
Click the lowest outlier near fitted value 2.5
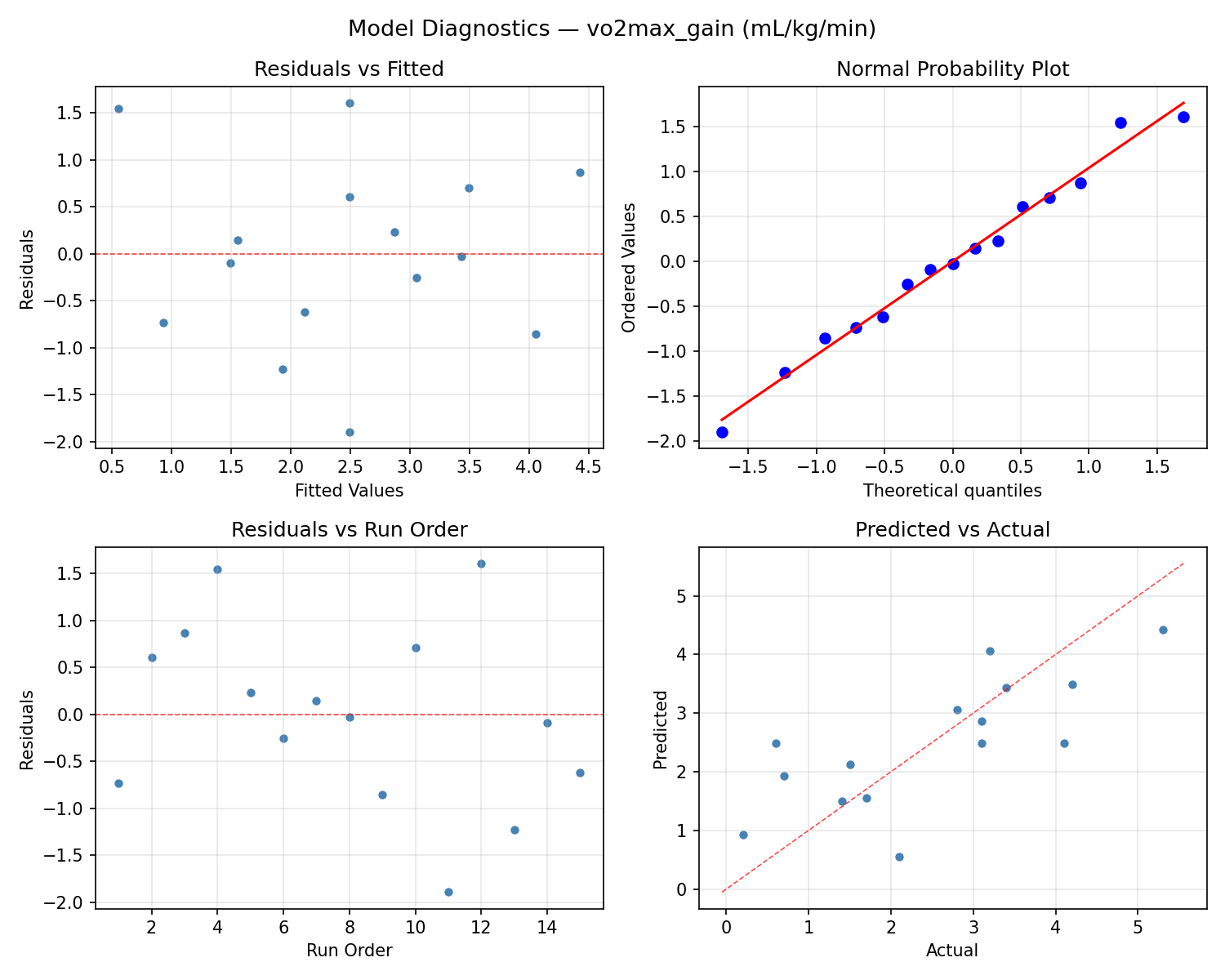click(350, 432)
